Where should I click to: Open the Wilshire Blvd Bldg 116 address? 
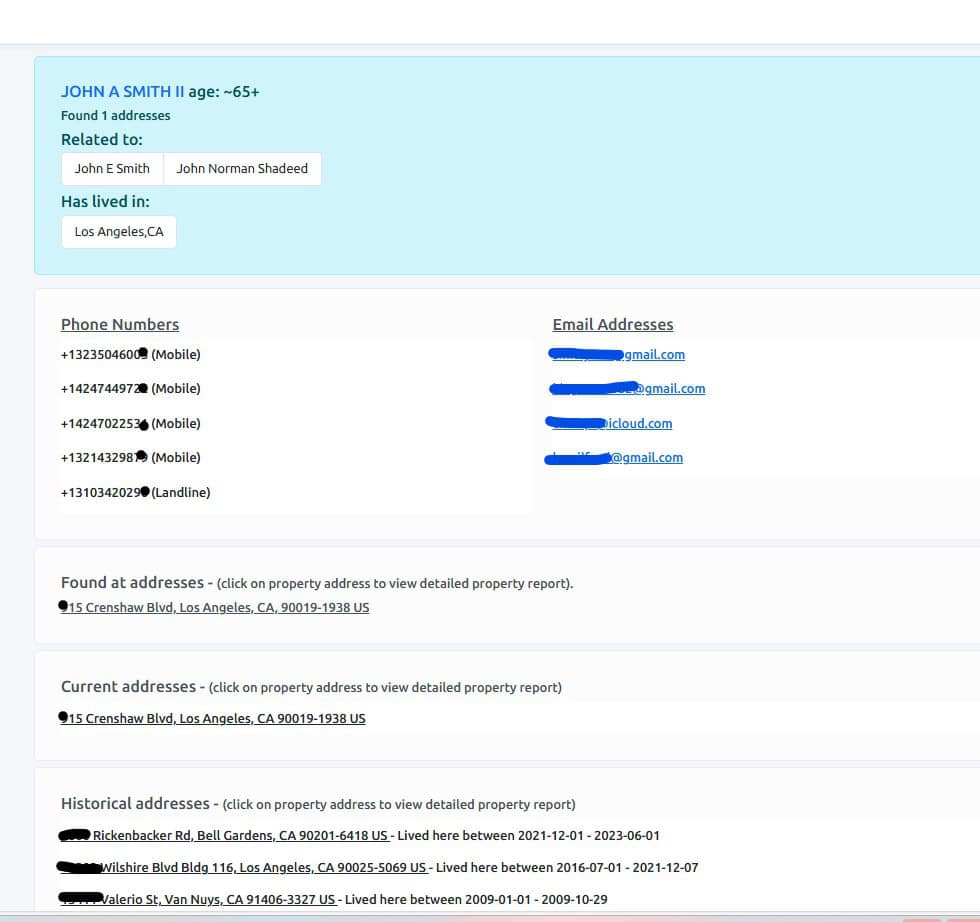[x=262, y=867]
